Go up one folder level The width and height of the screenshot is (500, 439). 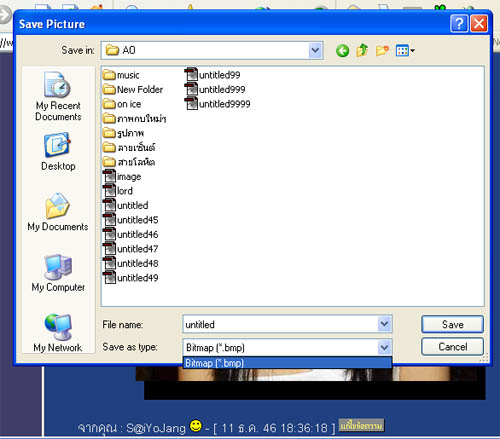pos(362,51)
